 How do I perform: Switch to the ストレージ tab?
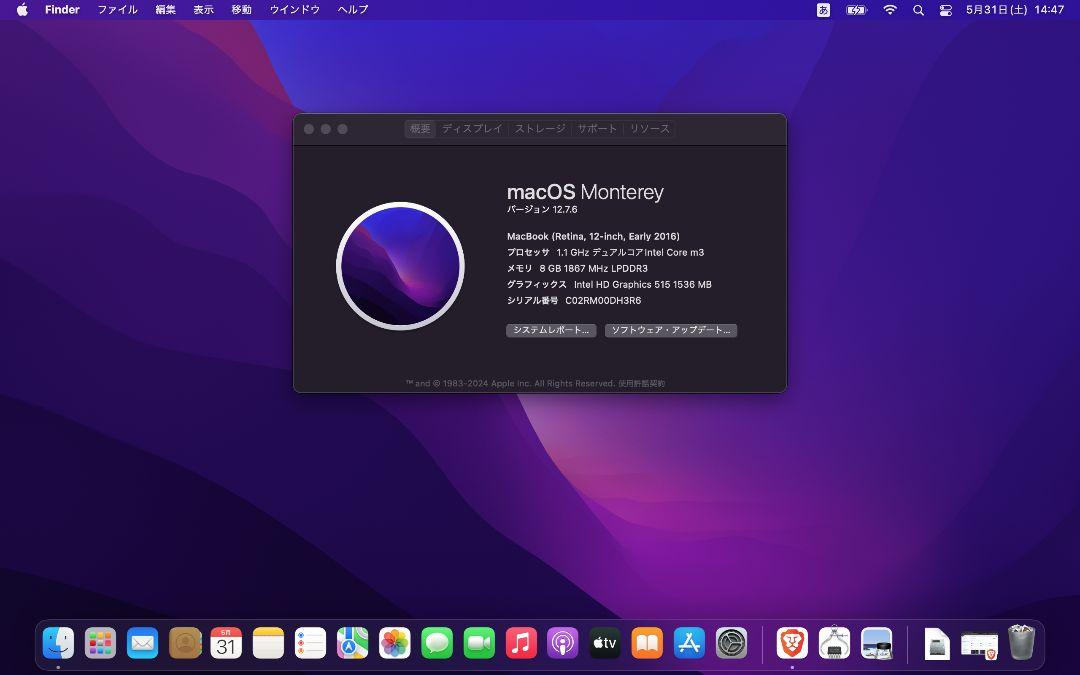pos(540,129)
